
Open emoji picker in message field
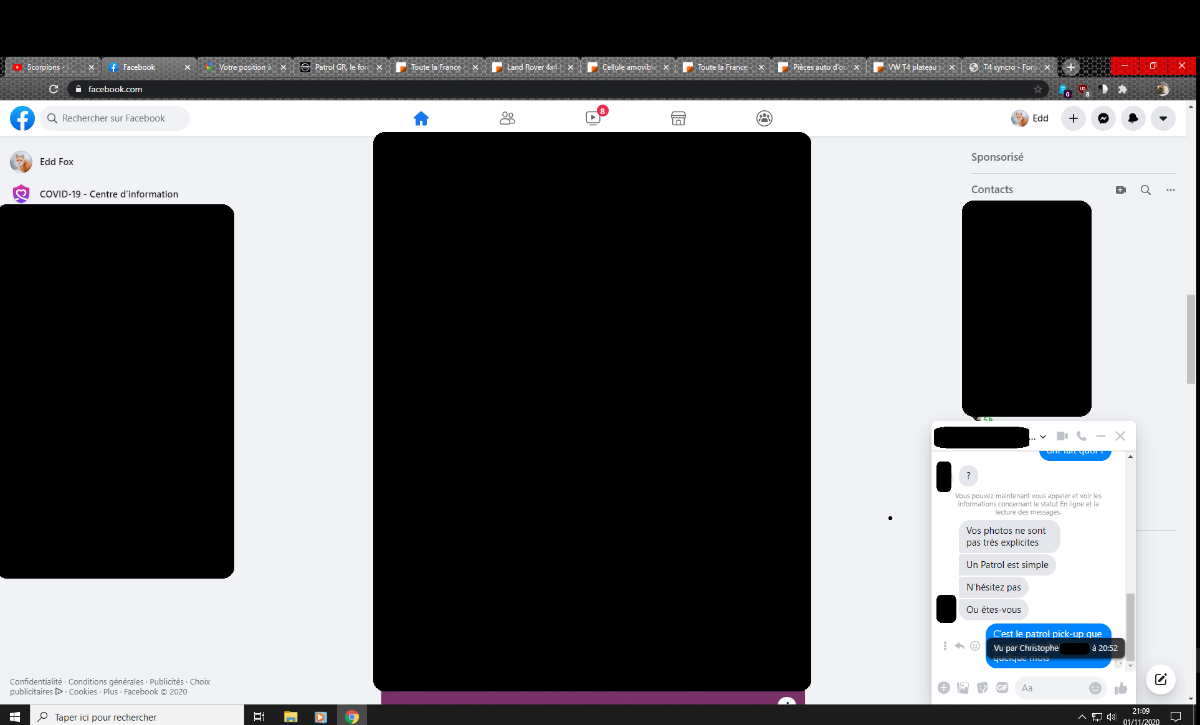point(1095,688)
